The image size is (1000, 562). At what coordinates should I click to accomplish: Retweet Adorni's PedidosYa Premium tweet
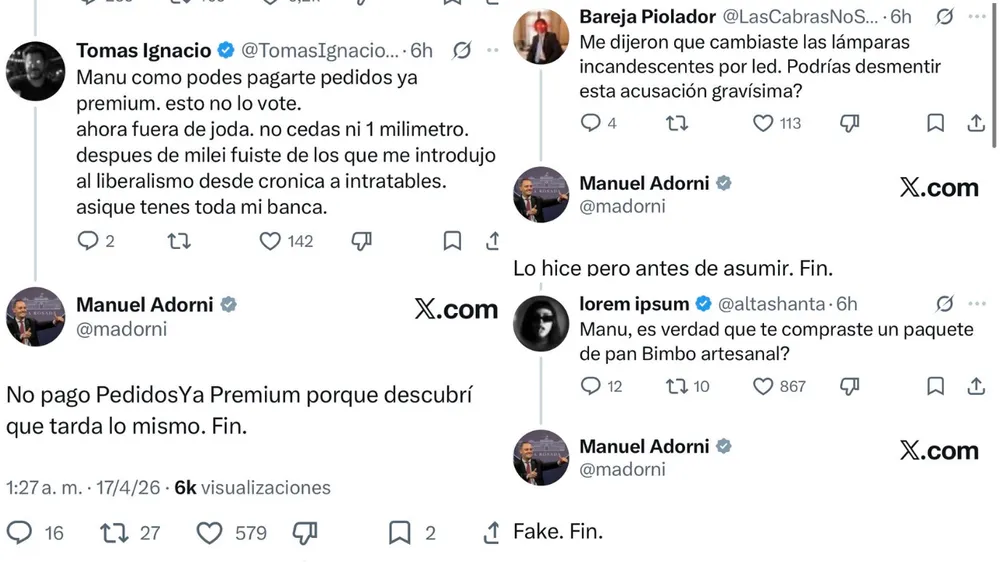pyautogui.click(x=114, y=533)
